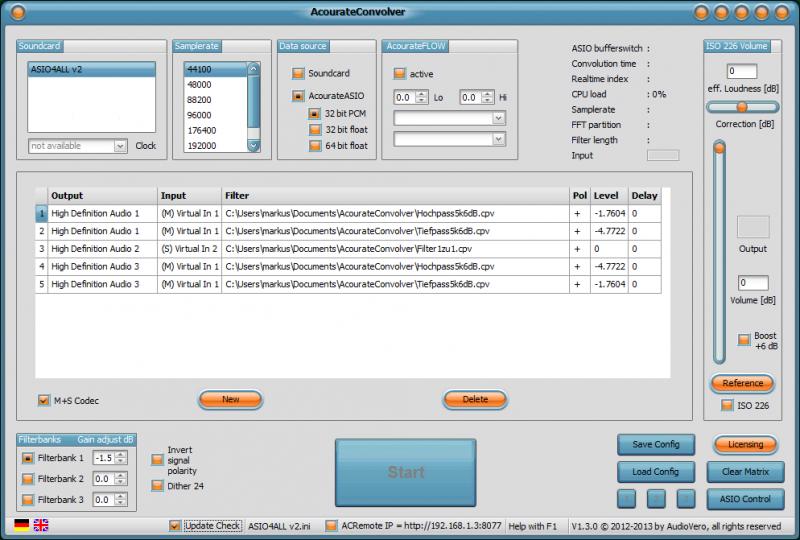Click the orange orb in the title bar's left corner

[18, 12]
